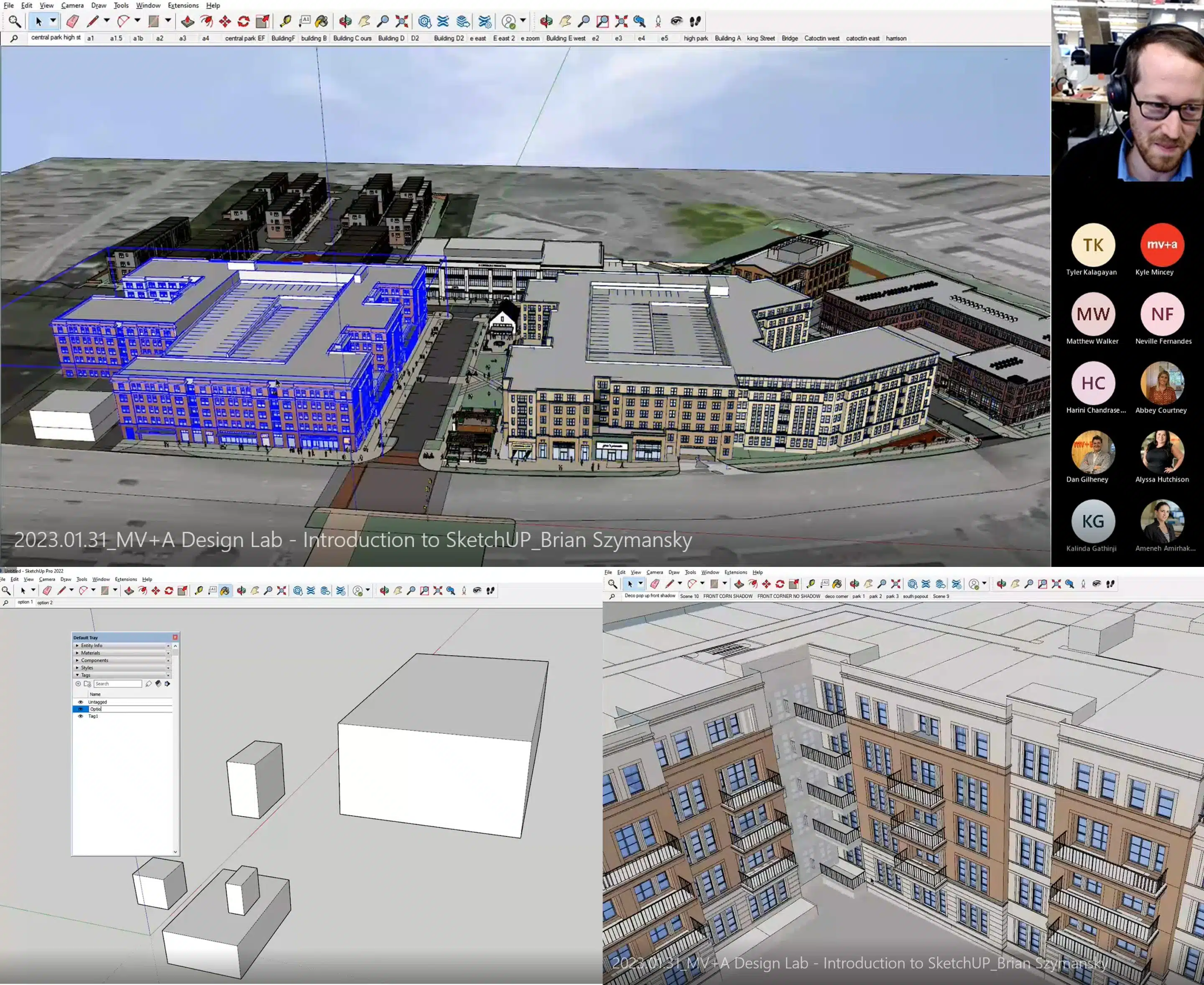This screenshot has height=985, width=1204.
Task: Switch to the Building D2 scene tab
Action: click(x=448, y=38)
